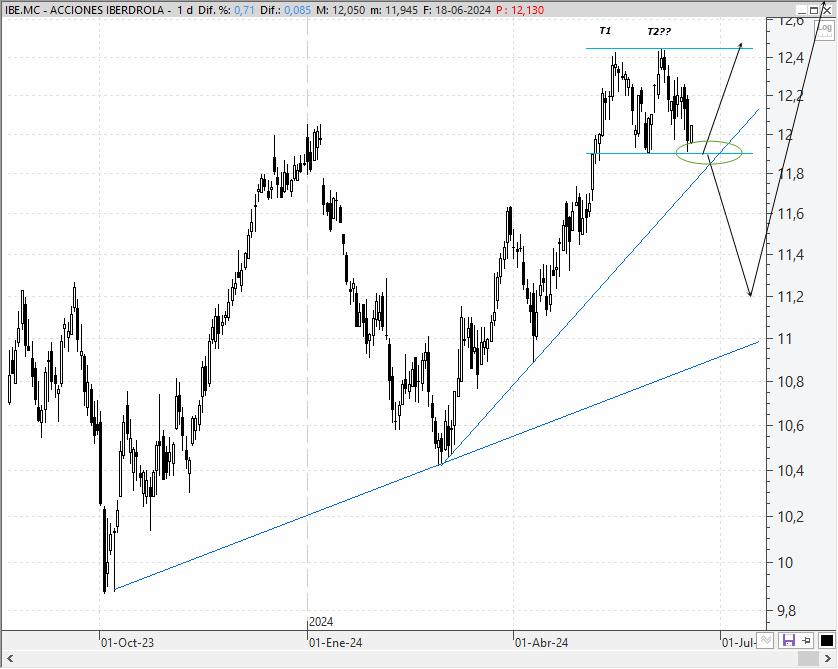This screenshot has height=669, width=838.
Task: Expand the double-chevron panel button
Action: pos(766,640)
